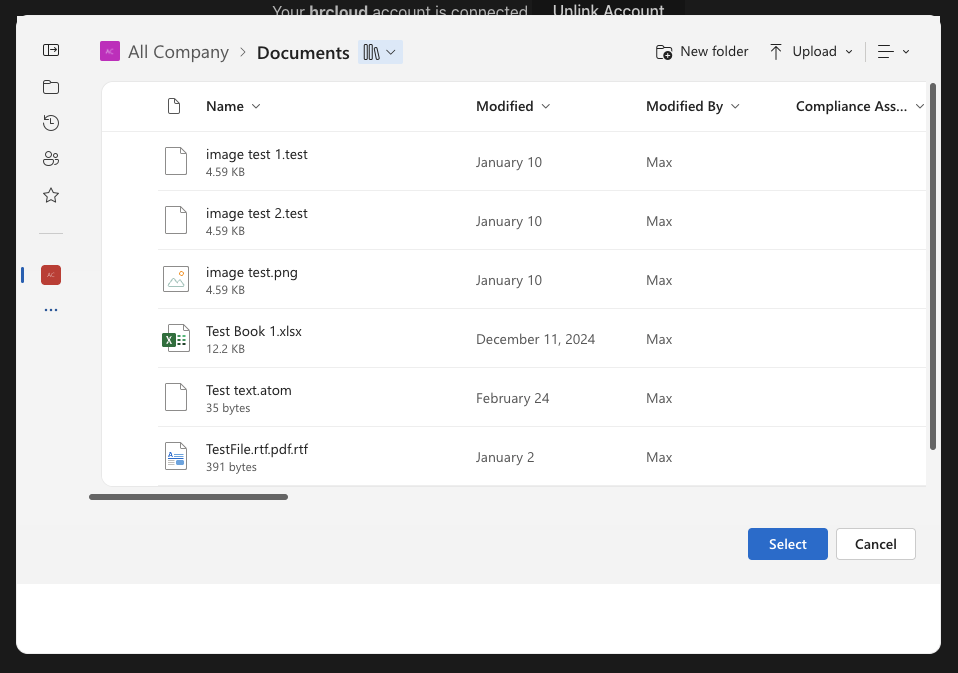Image resolution: width=958 pixels, height=673 pixels.
Task: Click the horizontal scrollbar below the list
Action: 188,497
